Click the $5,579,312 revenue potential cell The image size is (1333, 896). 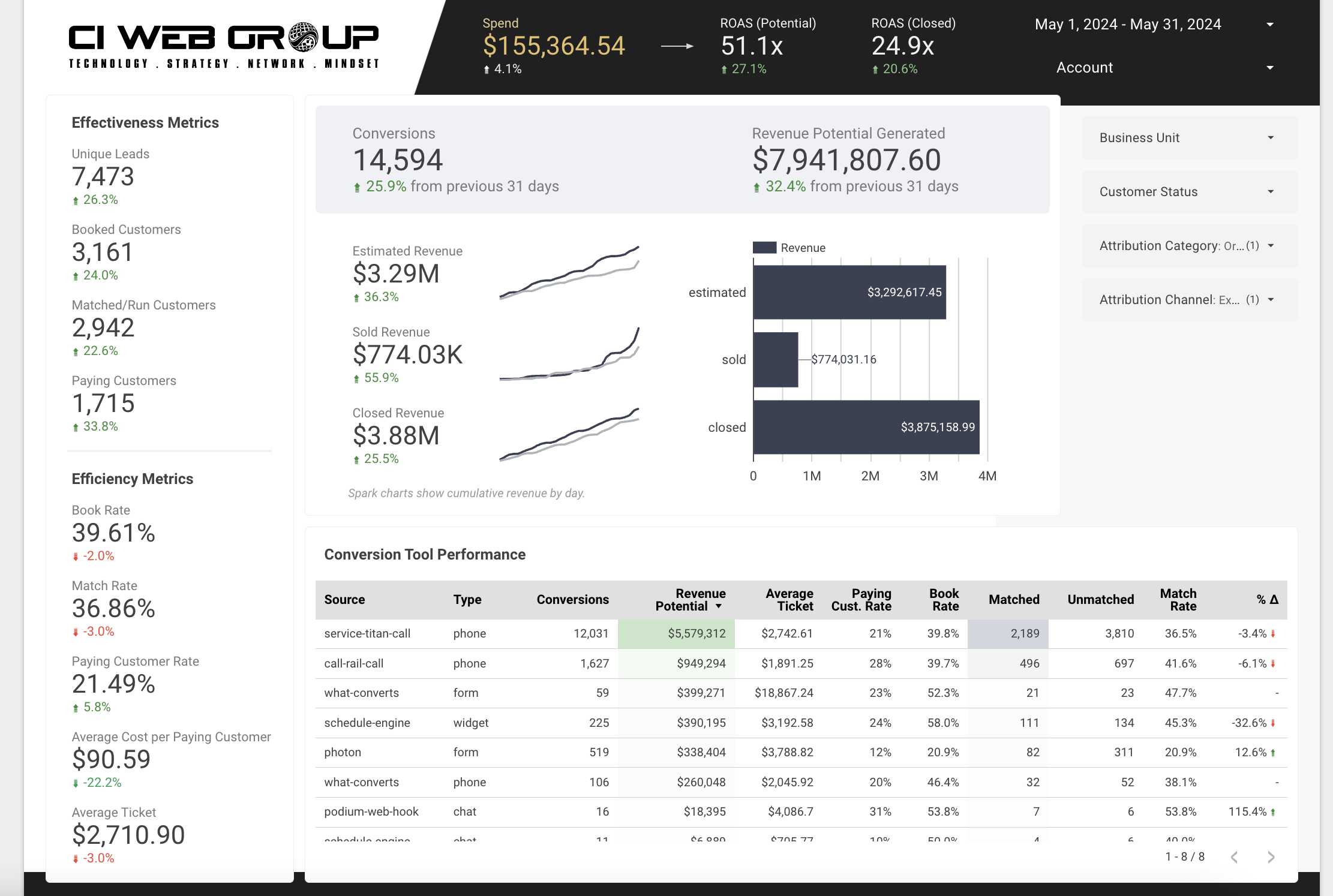[676, 634]
